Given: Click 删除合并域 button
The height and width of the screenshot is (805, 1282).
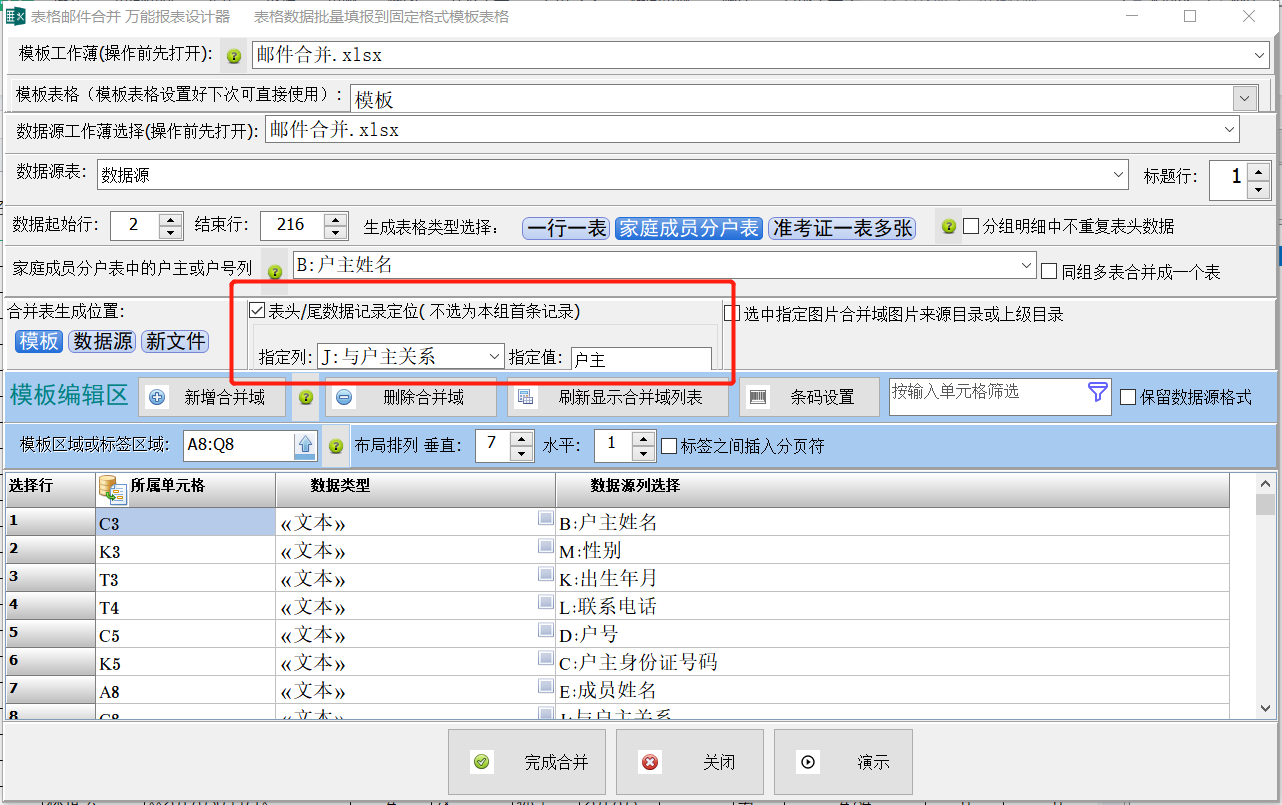Looking at the screenshot, I should [x=411, y=397].
